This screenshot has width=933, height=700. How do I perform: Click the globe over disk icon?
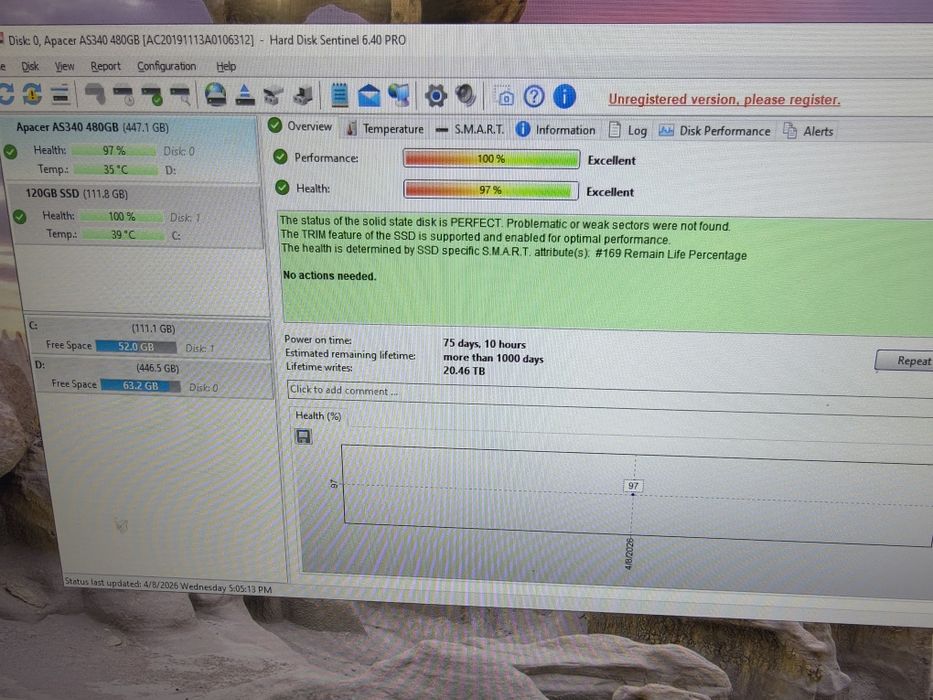click(x=215, y=95)
